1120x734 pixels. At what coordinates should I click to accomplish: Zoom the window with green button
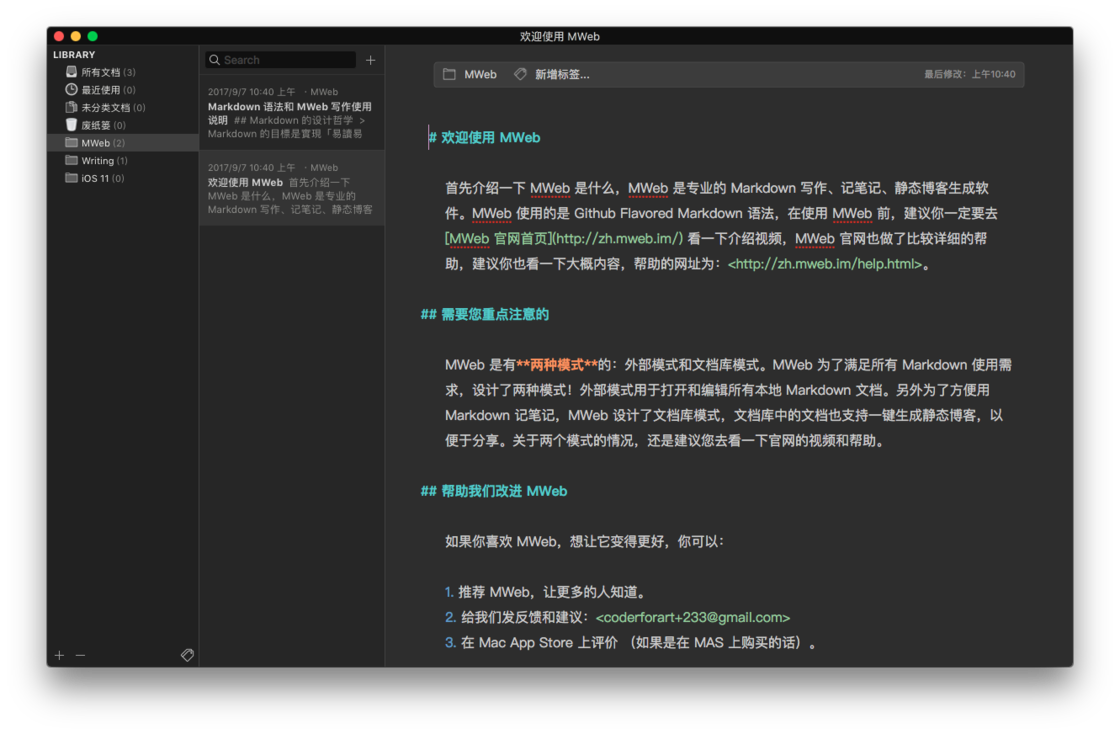click(x=92, y=36)
